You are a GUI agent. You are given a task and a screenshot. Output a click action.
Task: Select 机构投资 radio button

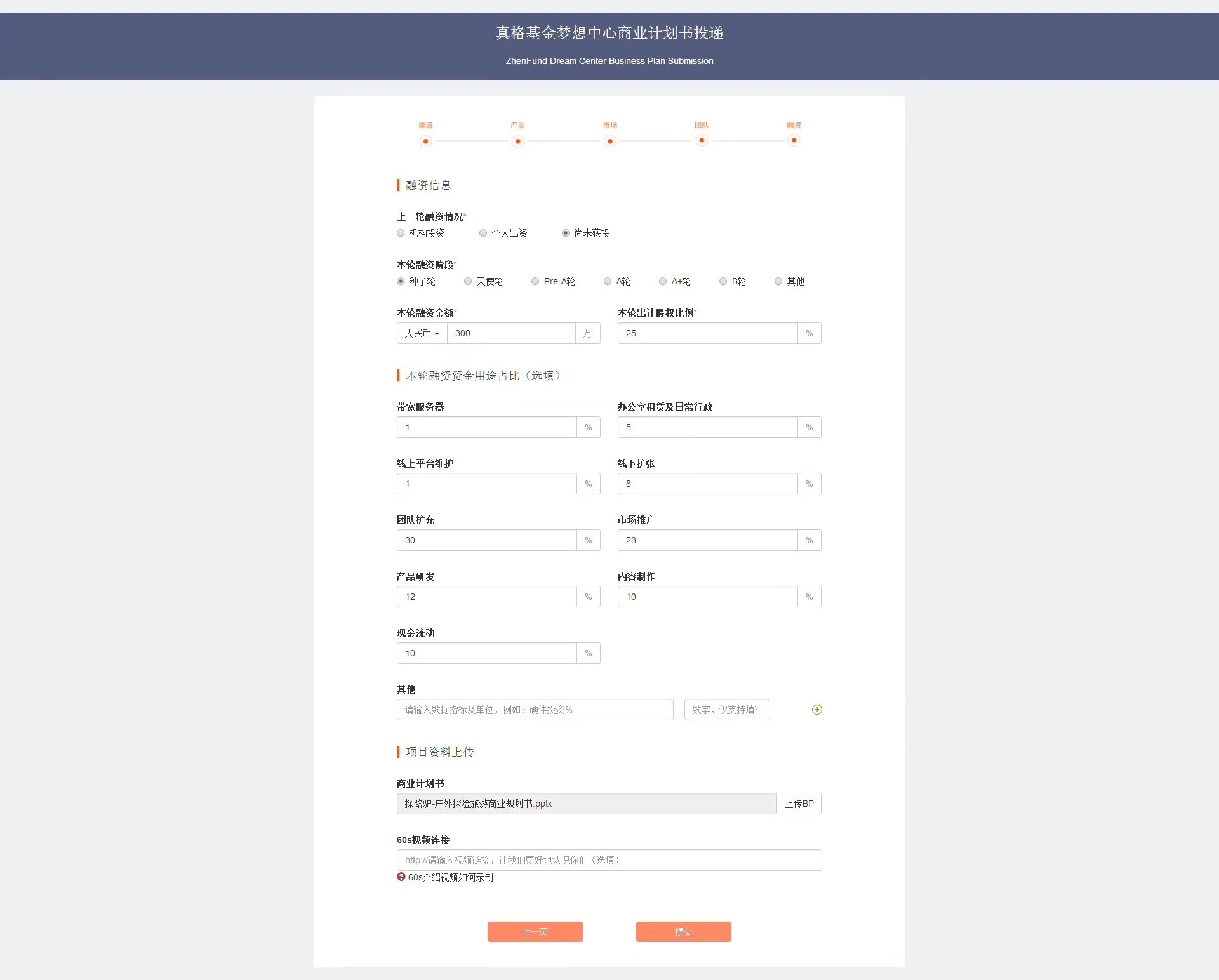[x=400, y=233]
